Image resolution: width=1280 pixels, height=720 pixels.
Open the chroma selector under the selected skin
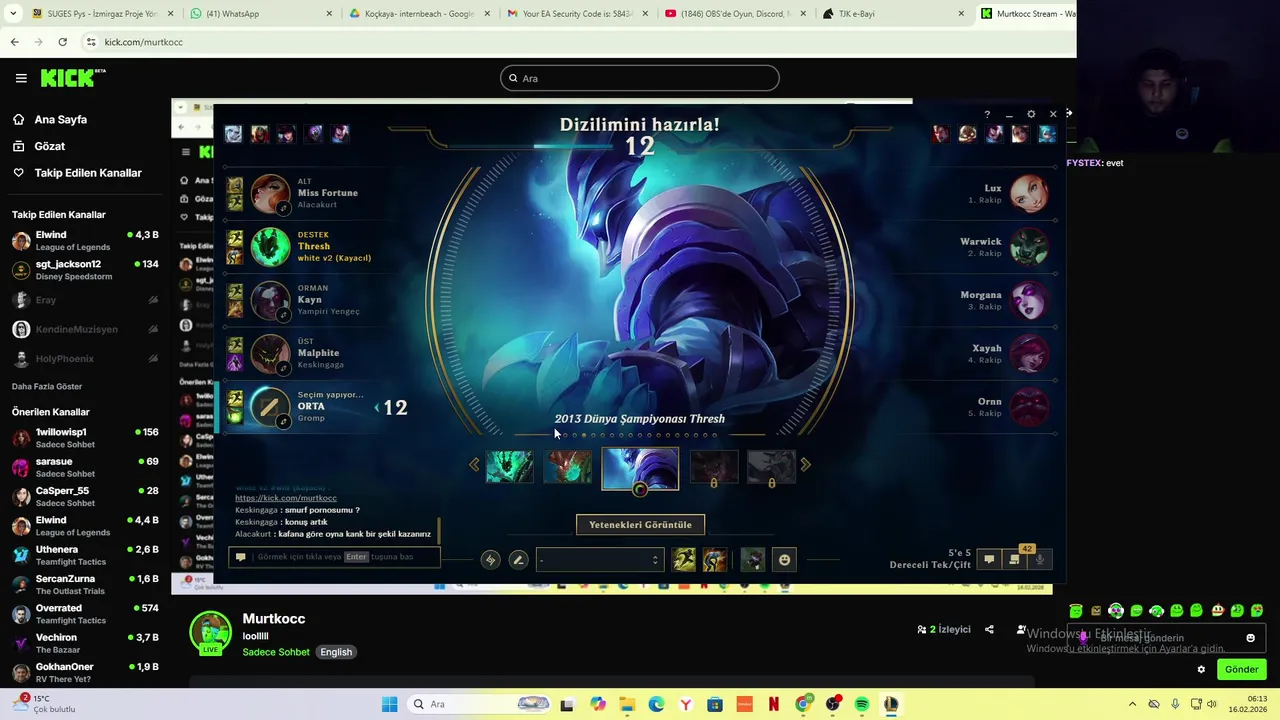[640, 489]
